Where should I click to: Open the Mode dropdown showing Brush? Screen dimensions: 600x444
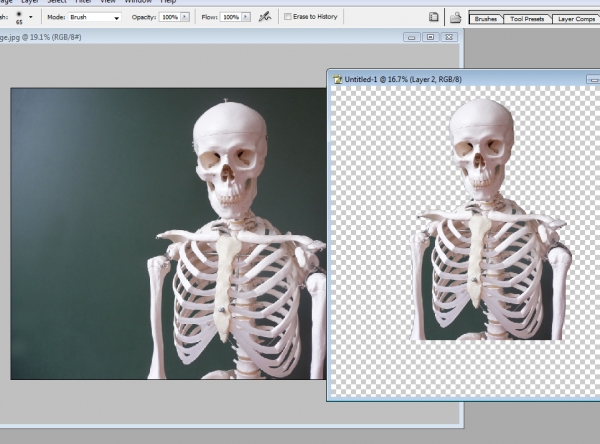point(95,17)
